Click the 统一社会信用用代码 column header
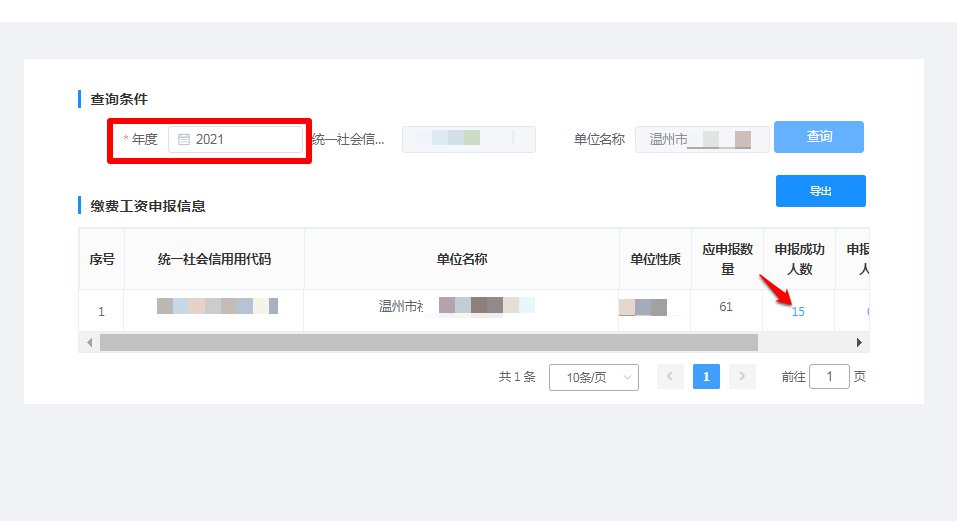The width and height of the screenshot is (957, 521). pos(214,259)
